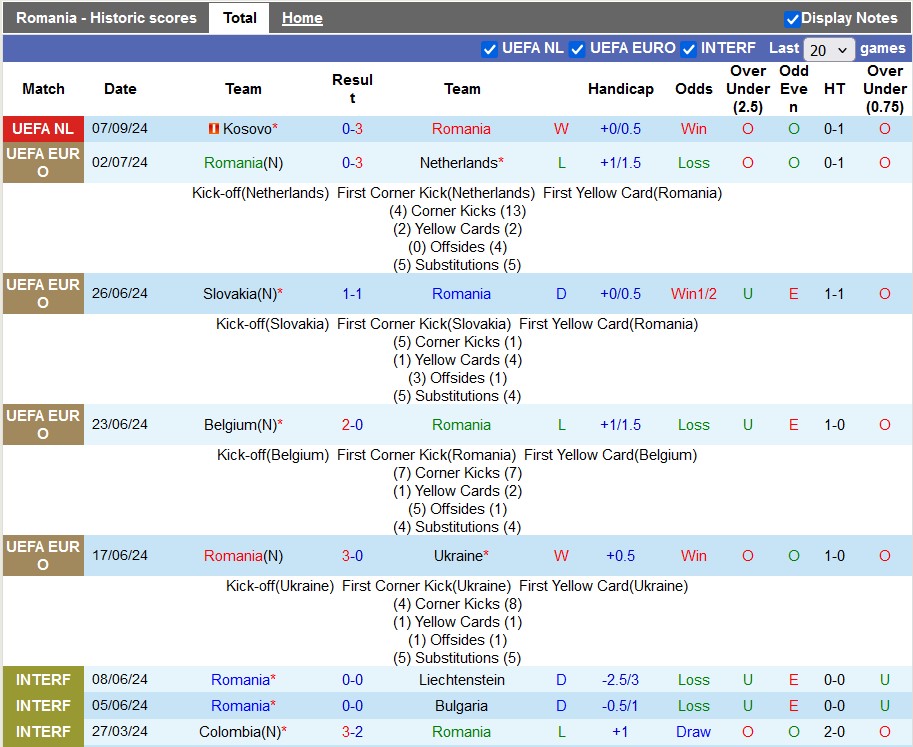The height and width of the screenshot is (747, 913).
Task: Click the Bulgaria team name
Action: tap(461, 706)
